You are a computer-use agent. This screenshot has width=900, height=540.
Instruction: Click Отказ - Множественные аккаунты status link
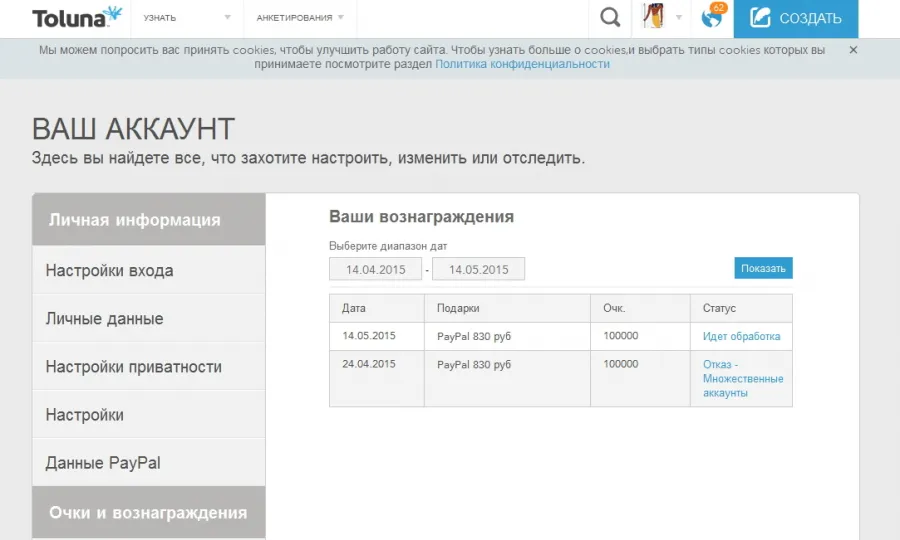click(x=743, y=379)
